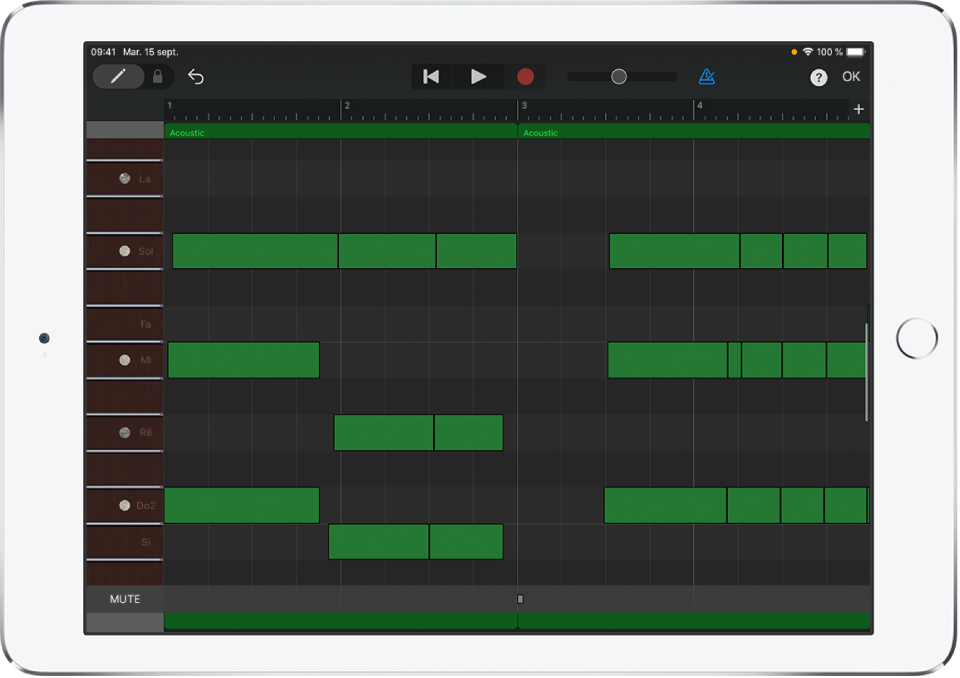Toggle the blue metronome icon
Viewport: 960px width, 678px height.
(707, 77)
